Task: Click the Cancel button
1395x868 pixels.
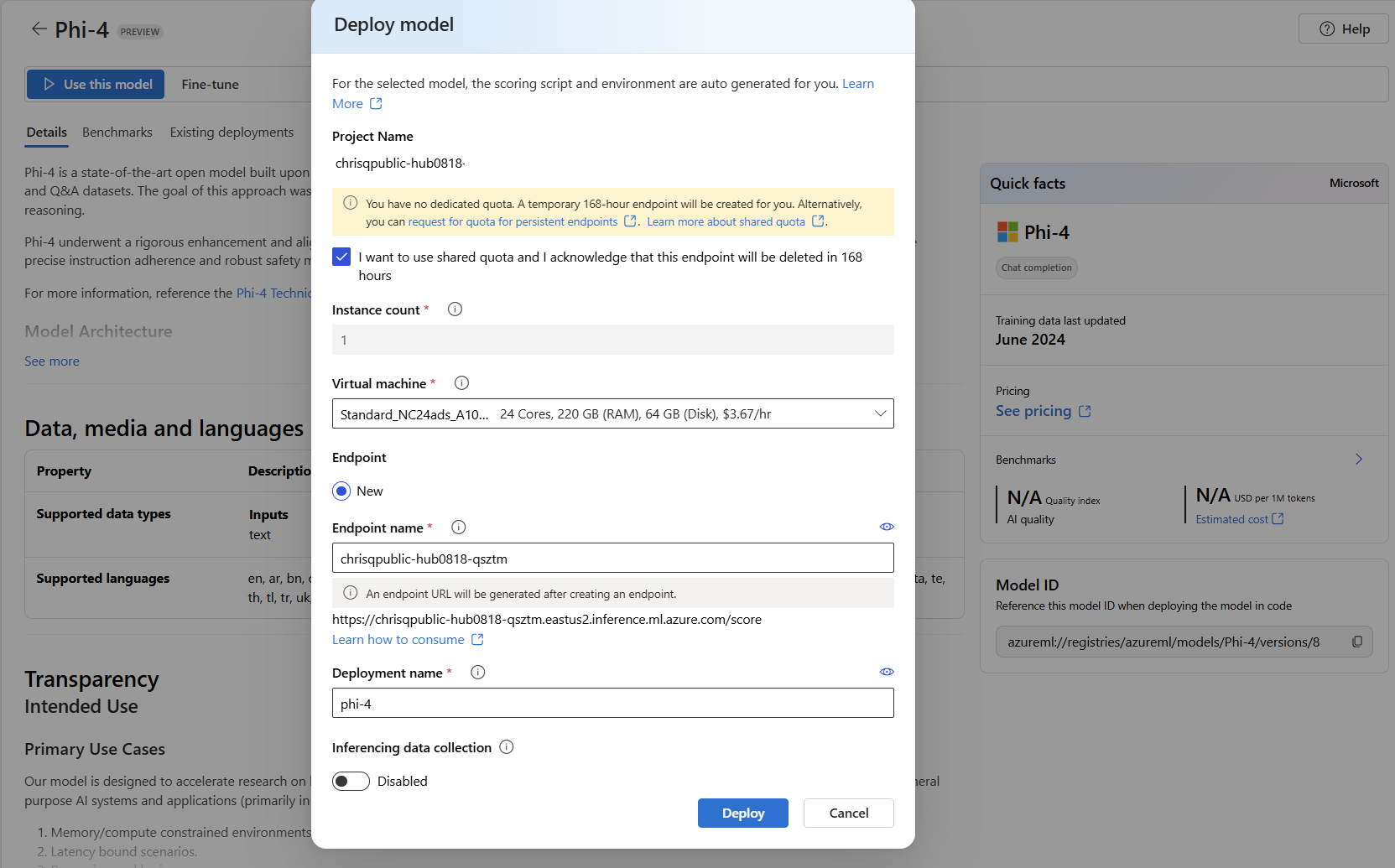Action: pos(849,813)
